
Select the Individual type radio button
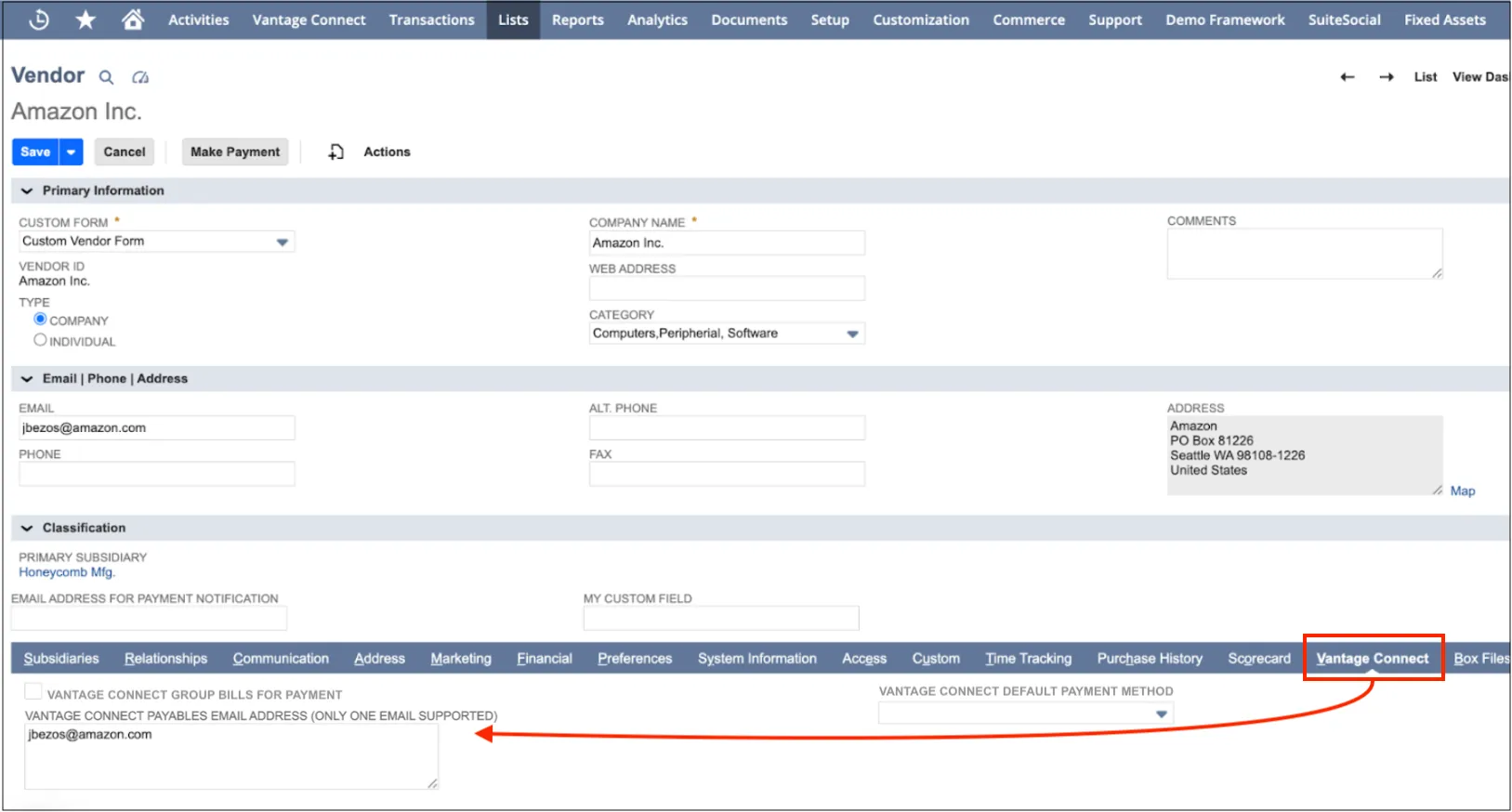(40, 340)
